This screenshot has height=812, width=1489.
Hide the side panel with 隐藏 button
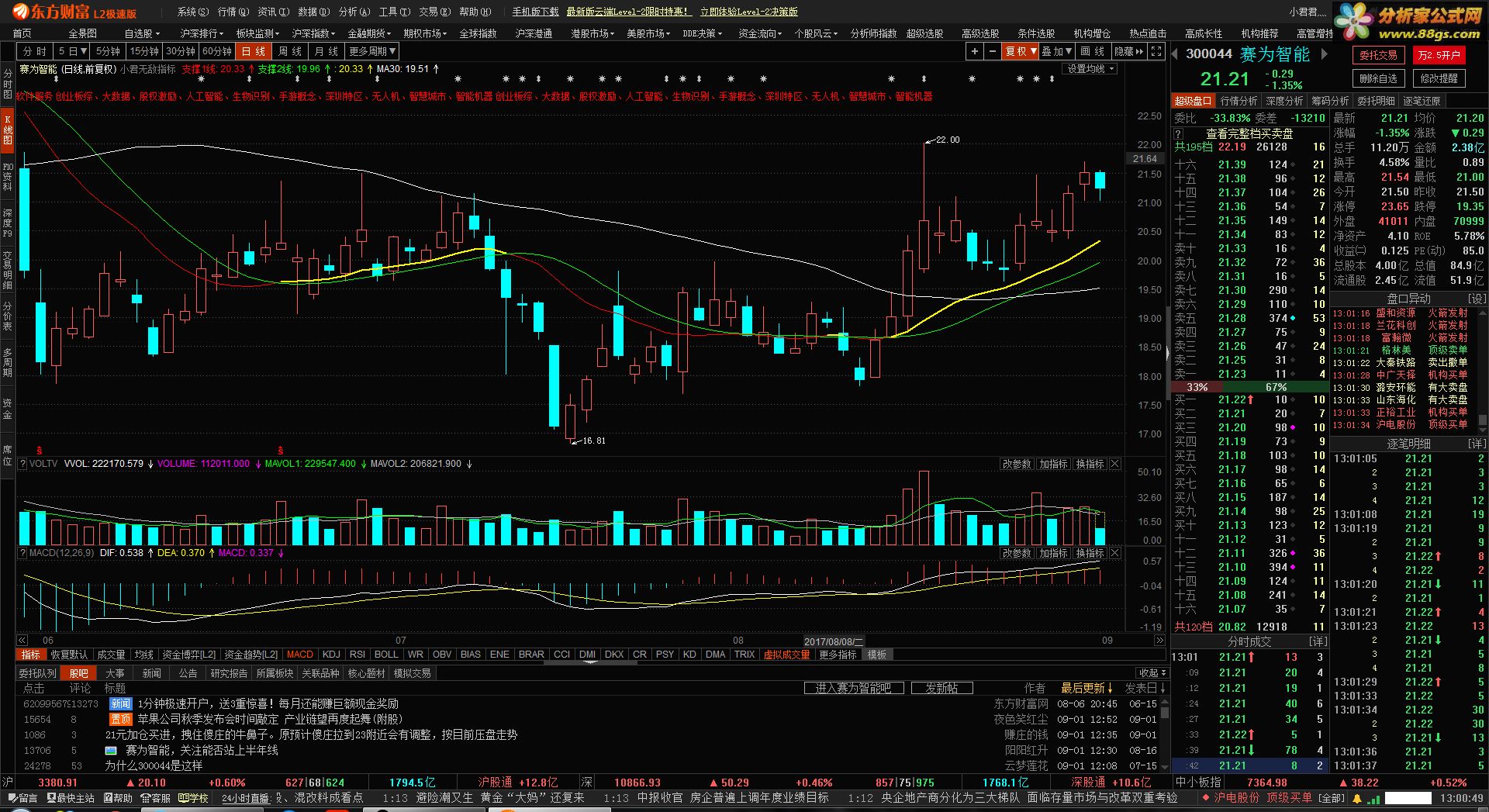point(1128,51)
